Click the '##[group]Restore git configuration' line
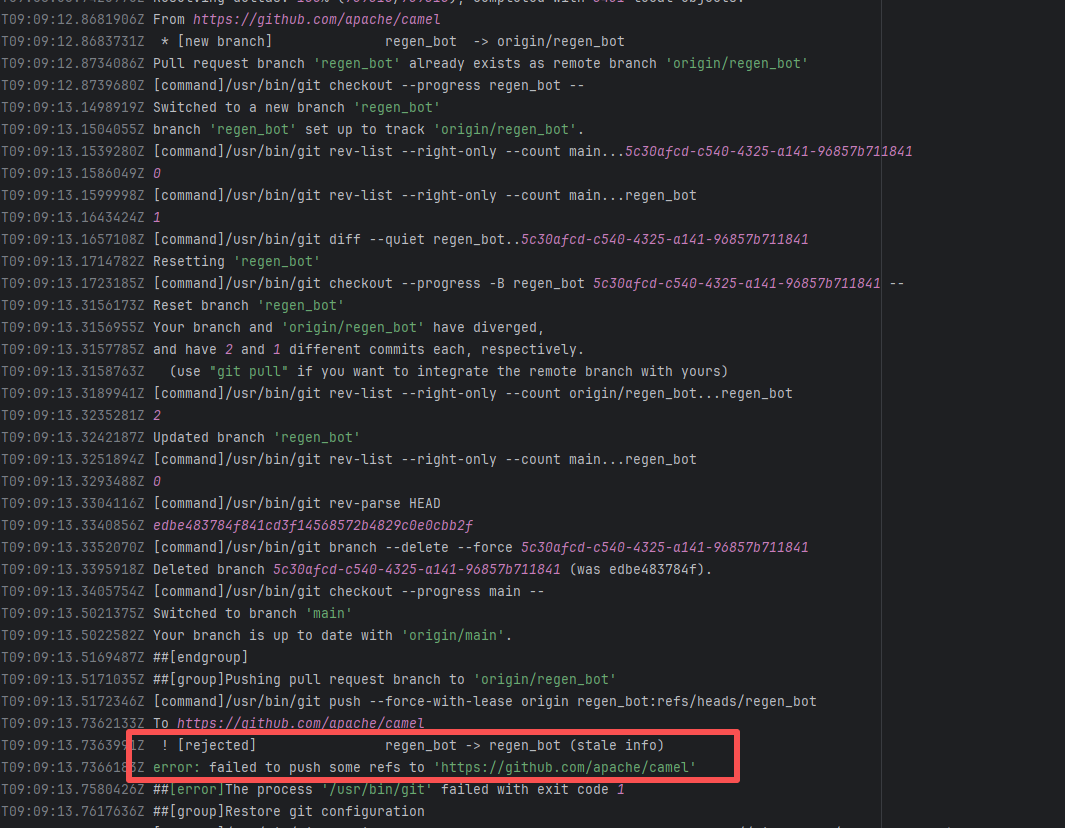 coord(288,811)
